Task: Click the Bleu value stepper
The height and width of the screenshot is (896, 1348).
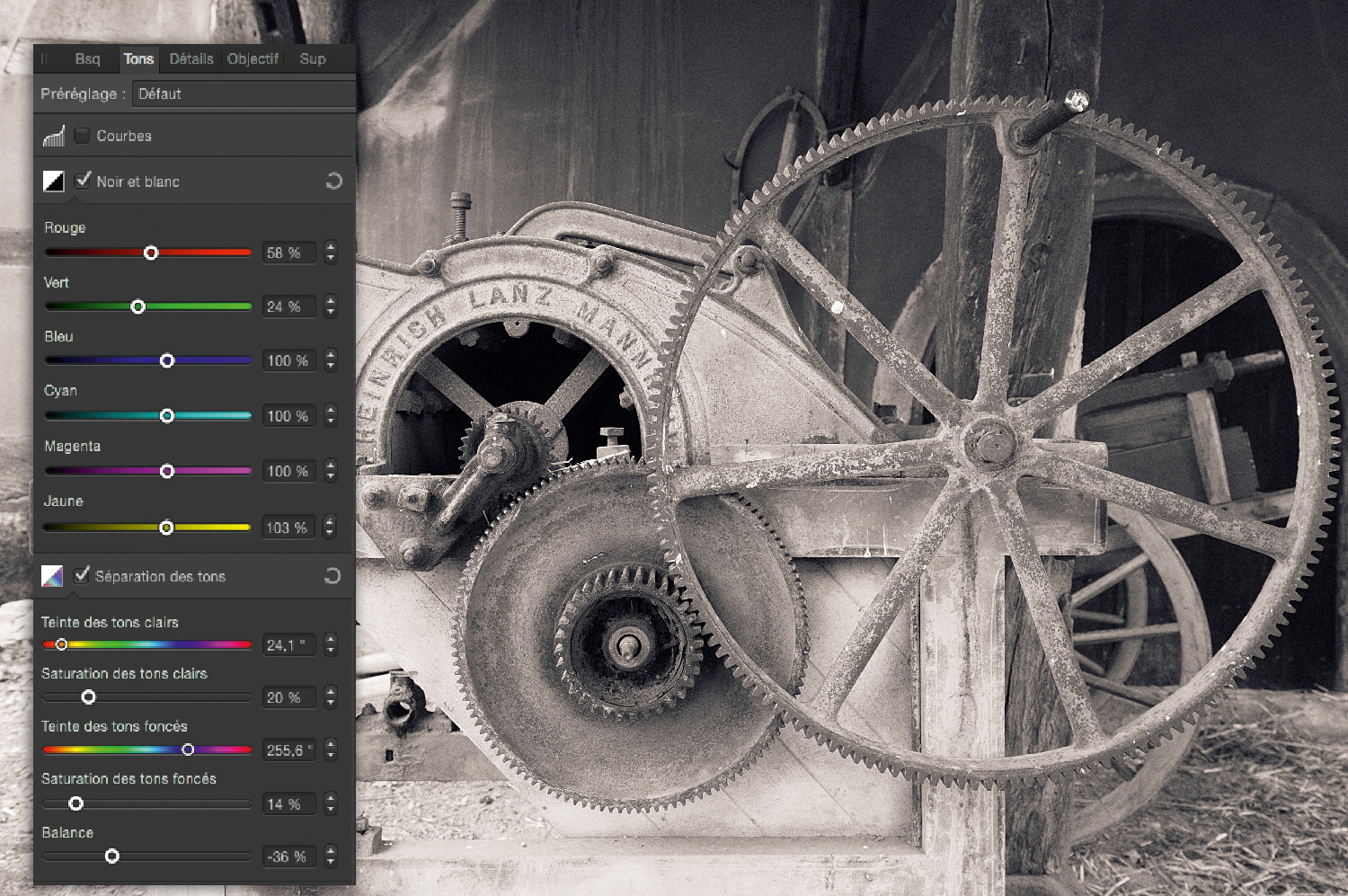Action: click(x=331, y=360)
